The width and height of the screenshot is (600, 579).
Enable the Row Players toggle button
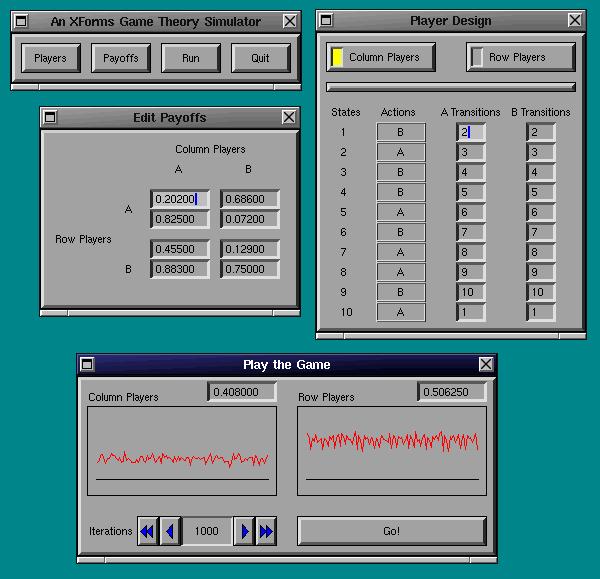coord(521,58)
